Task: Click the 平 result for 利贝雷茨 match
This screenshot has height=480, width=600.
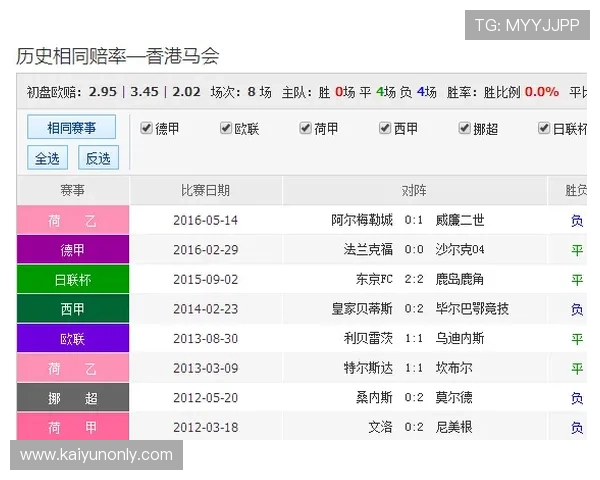Action: pos(577,339)
